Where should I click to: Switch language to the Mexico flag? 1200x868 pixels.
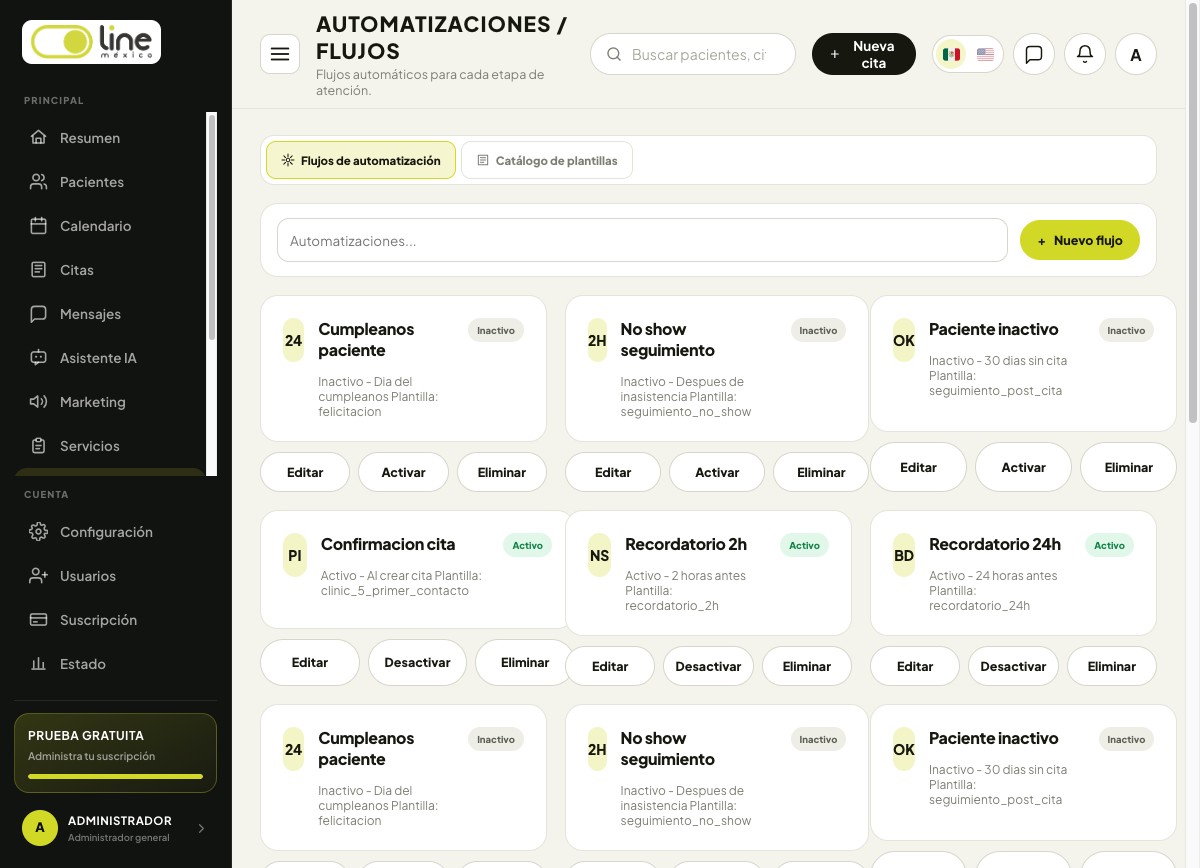tap(952, 54)
